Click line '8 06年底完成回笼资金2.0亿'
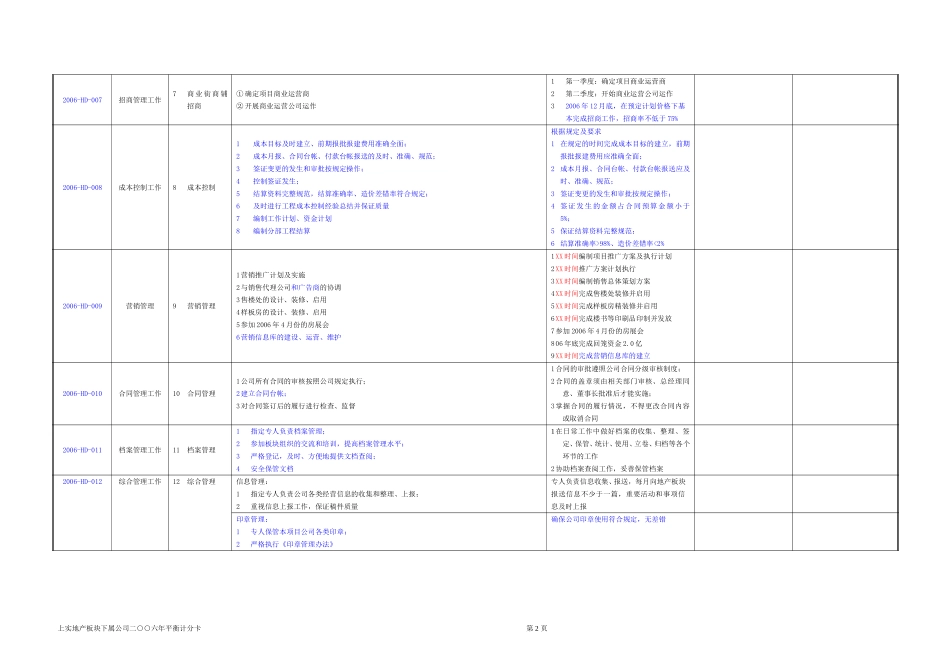Image resolution: width=950 pixels, height=672 pixels. tap(597, 344)
